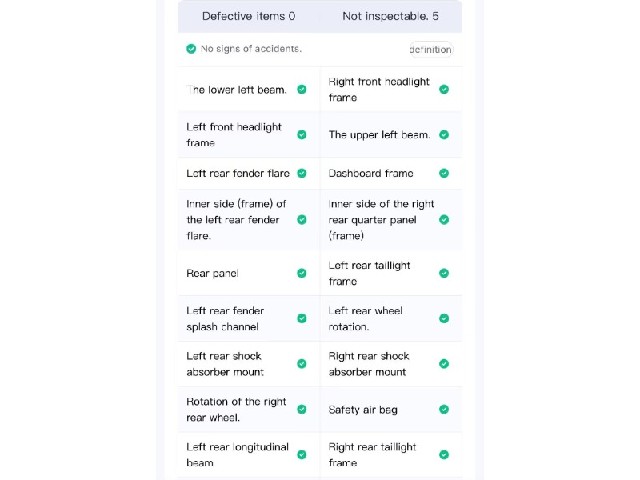Click check mark beside Left rear fender flare
640x480 pixels.
tap(302, 173)
